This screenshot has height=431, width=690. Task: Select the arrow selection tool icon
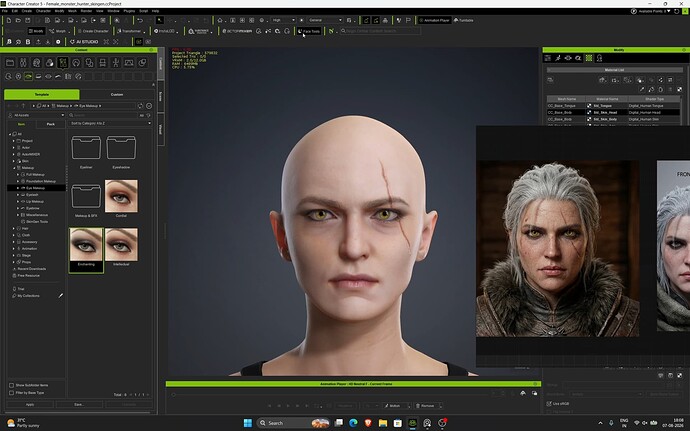160,20
